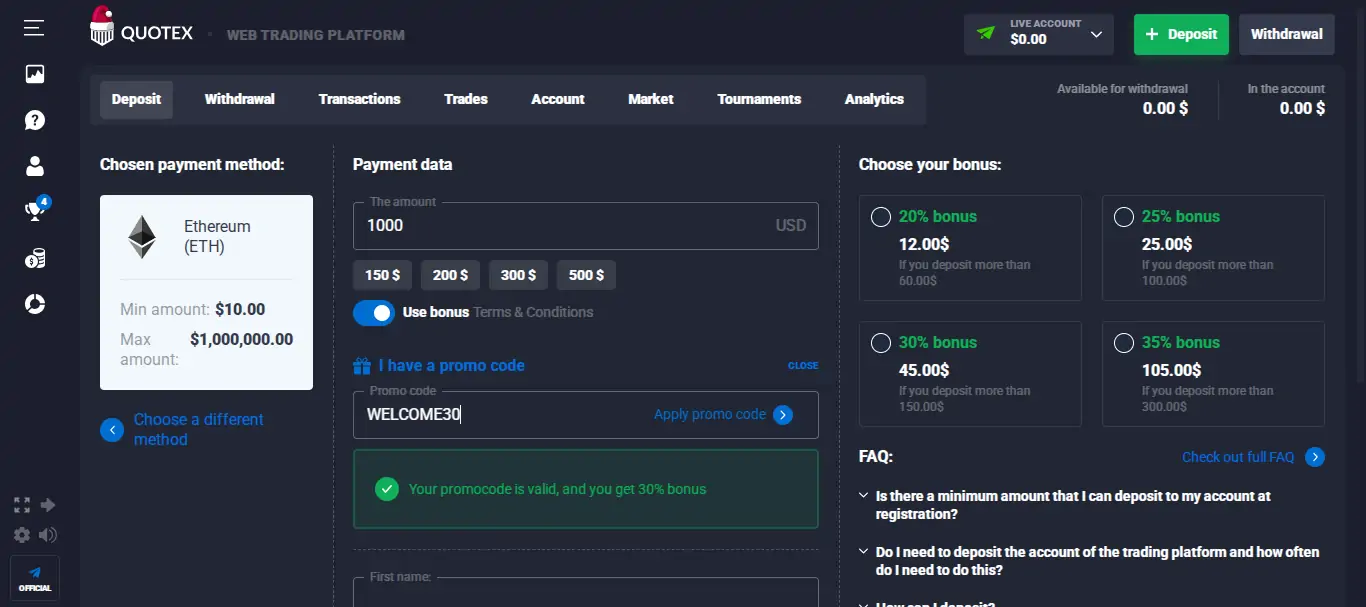
Task: Open the question mark support icon
Action: 35,120
